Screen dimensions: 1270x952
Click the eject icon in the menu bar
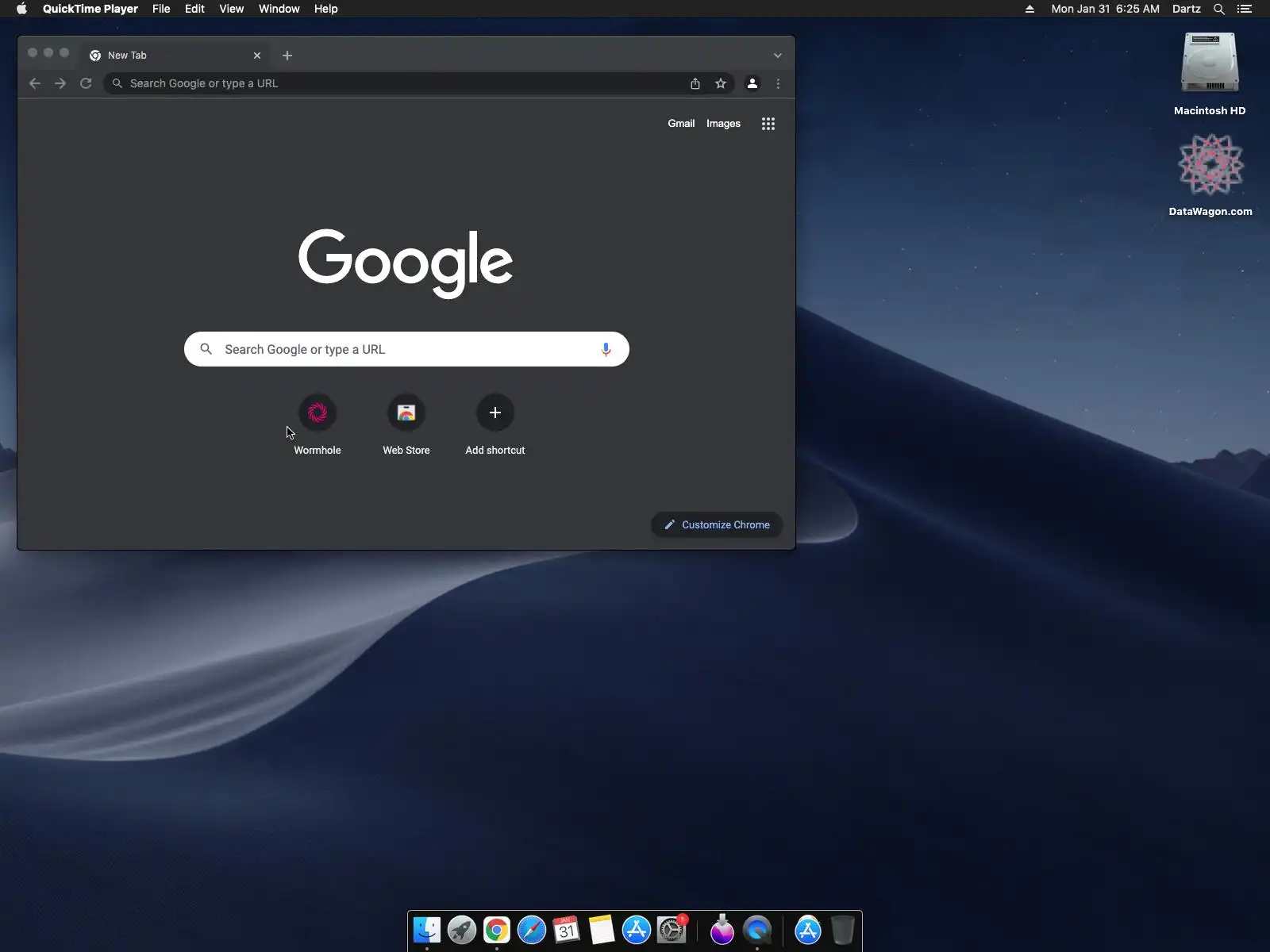click(1029, 9)
